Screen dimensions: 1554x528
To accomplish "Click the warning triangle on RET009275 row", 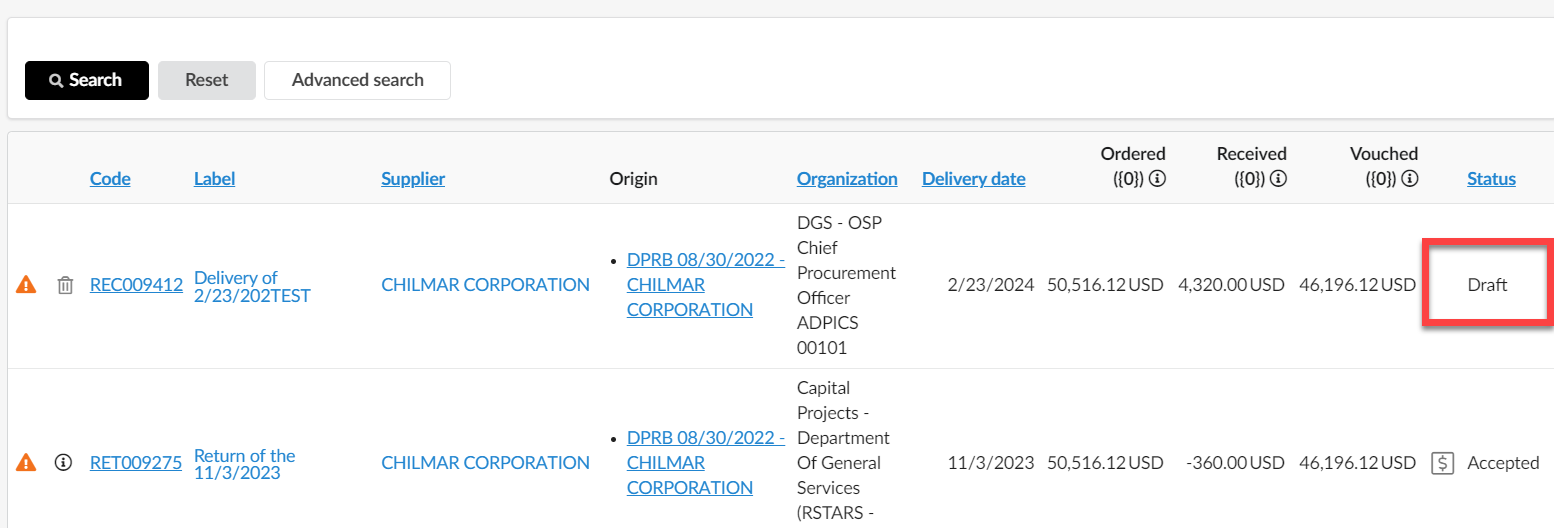I will coord(26,463).
